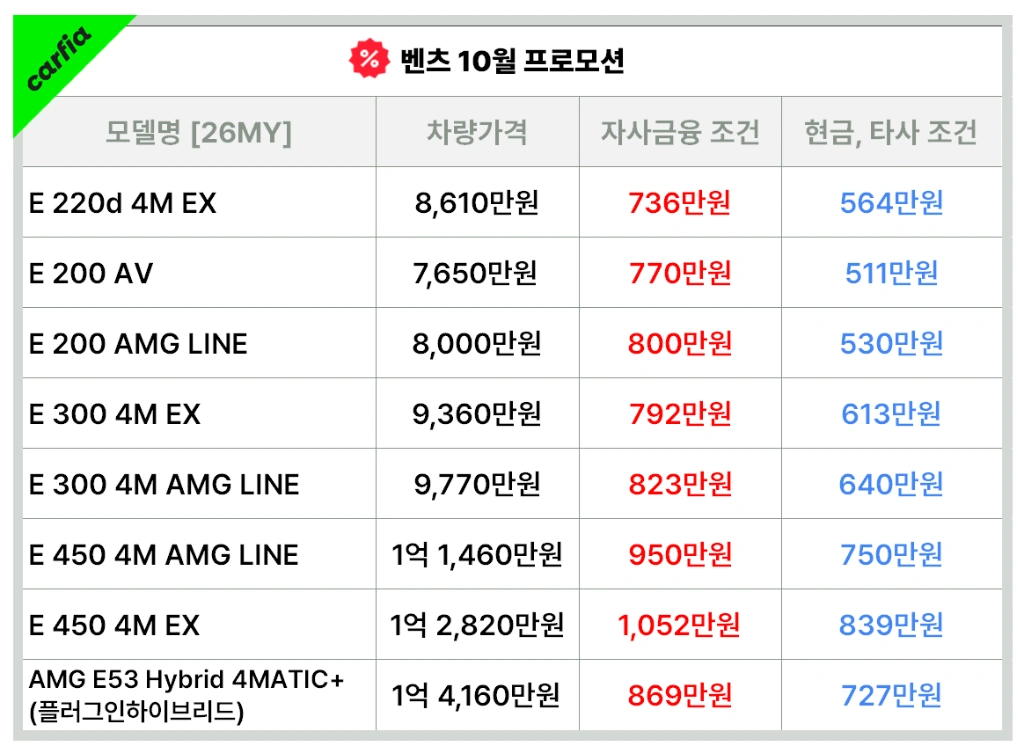The image size is (1024, 751).
Task: Pick the E 450 4M EX model name
Action: pos(114,626)
